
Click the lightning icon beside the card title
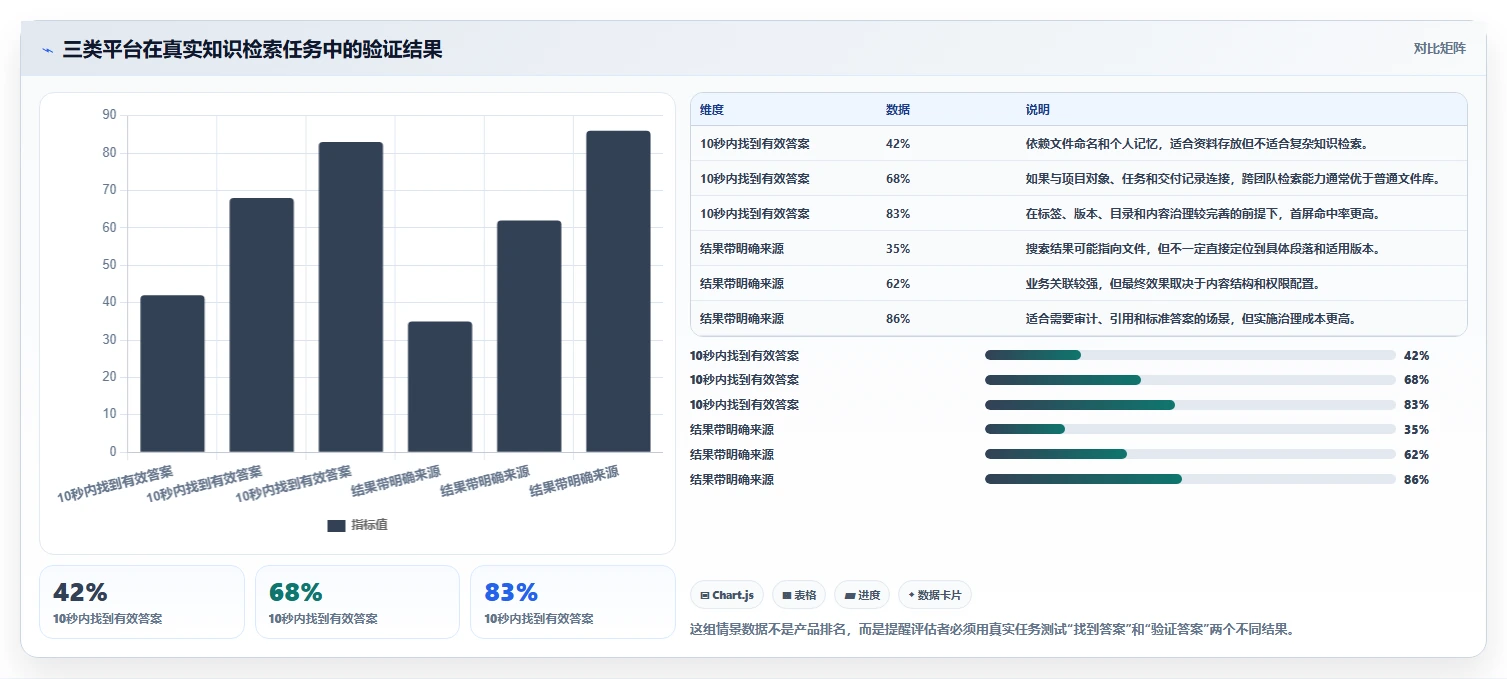coord(47,50)
